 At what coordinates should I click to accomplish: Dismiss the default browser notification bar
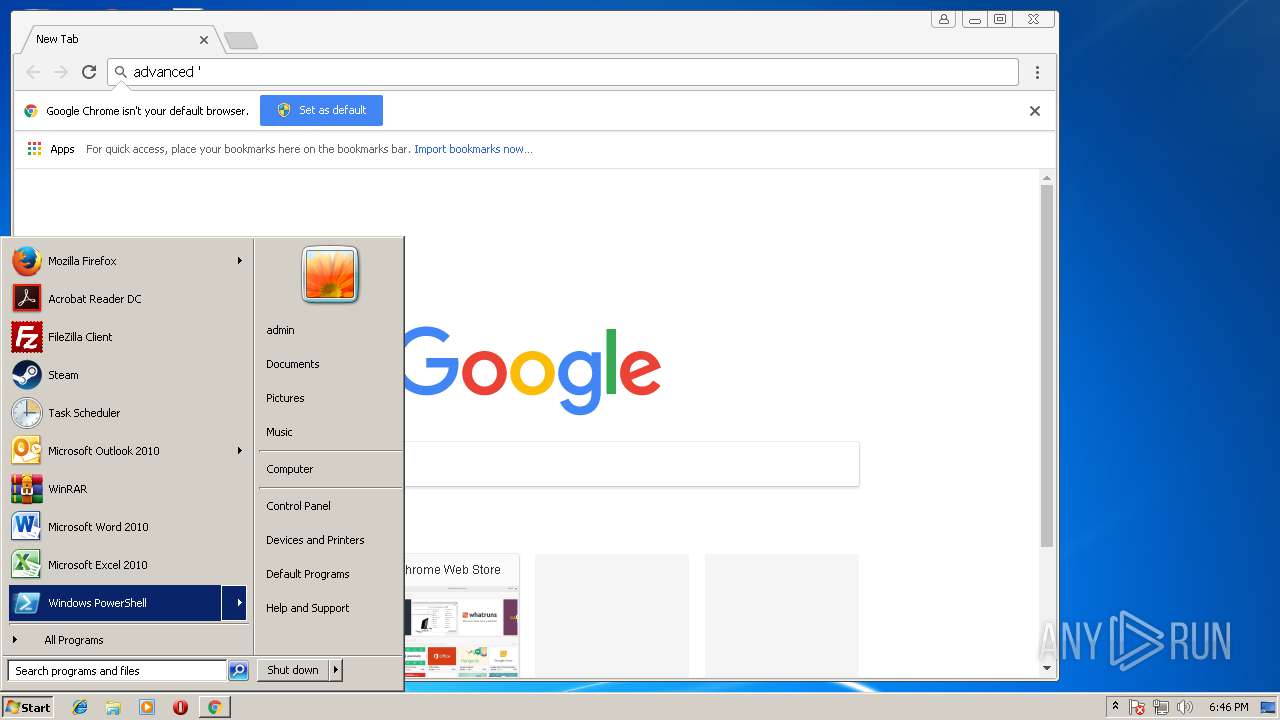tap(1035, 111)
